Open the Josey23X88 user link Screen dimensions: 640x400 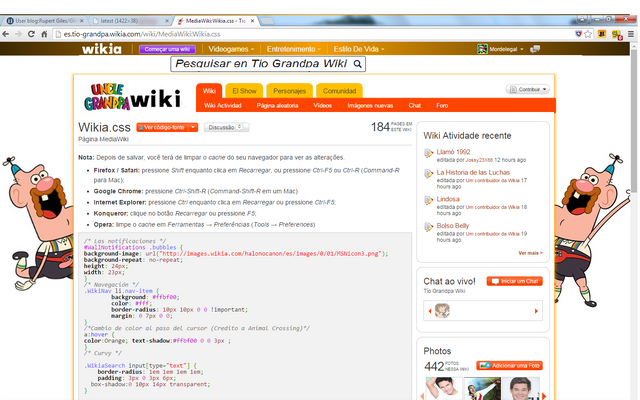(x=479, y=160)
